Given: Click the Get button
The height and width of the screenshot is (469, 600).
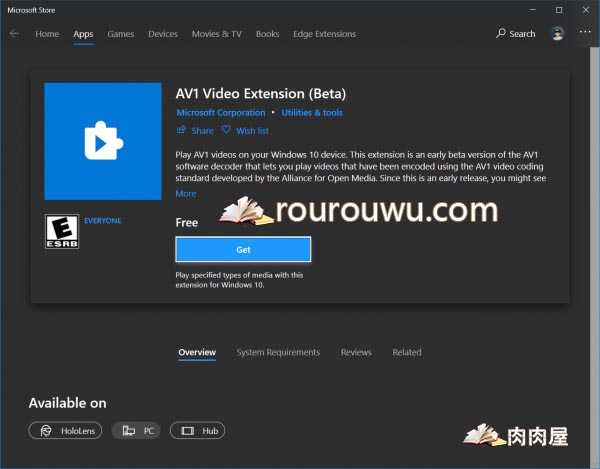Looking at the screenshot, I should tap(243, 249).
